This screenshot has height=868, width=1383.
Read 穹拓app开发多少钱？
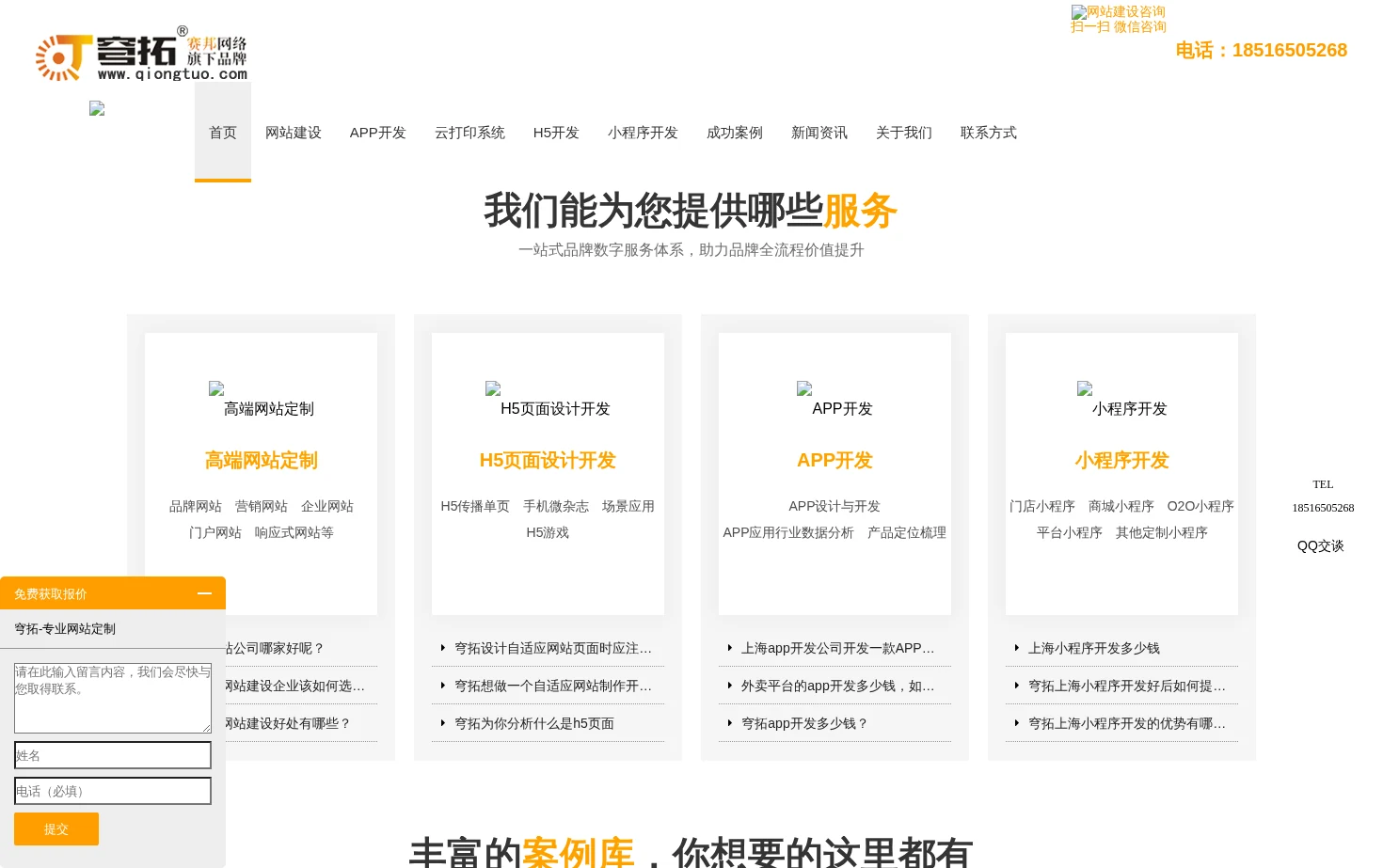804,723
